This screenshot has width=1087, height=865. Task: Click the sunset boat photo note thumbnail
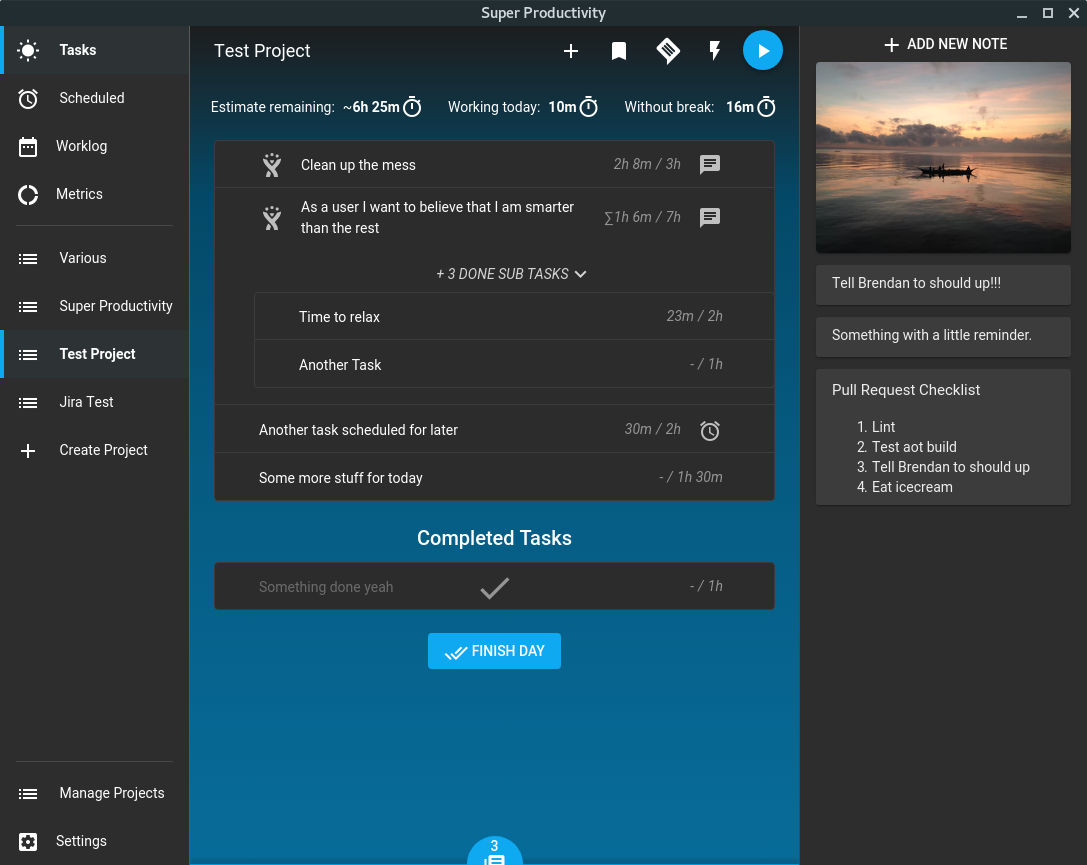point(942,157)
